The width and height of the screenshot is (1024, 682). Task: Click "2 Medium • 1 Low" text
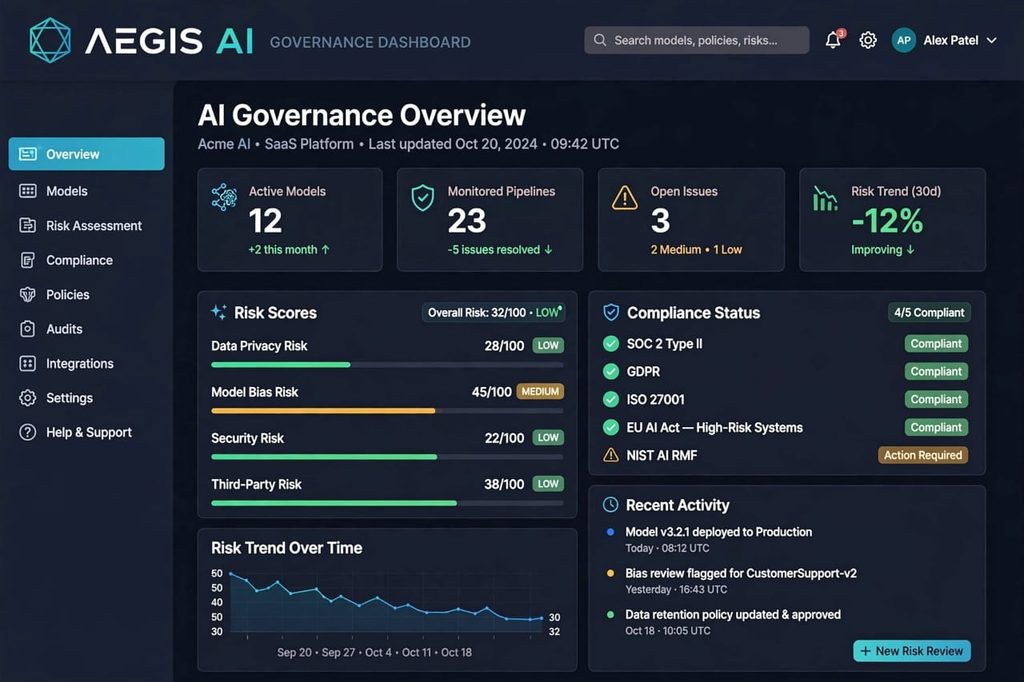tap(696, 250)
